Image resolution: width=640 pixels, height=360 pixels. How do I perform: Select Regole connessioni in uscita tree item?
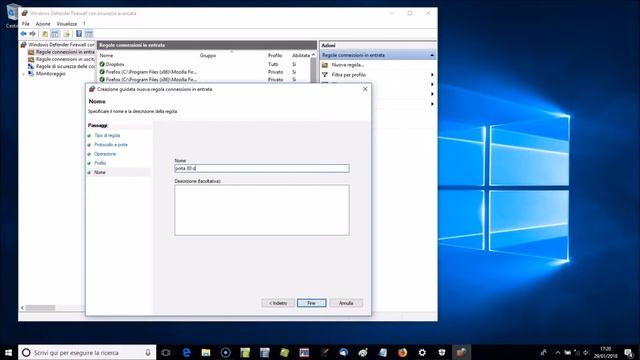point(61,59)
